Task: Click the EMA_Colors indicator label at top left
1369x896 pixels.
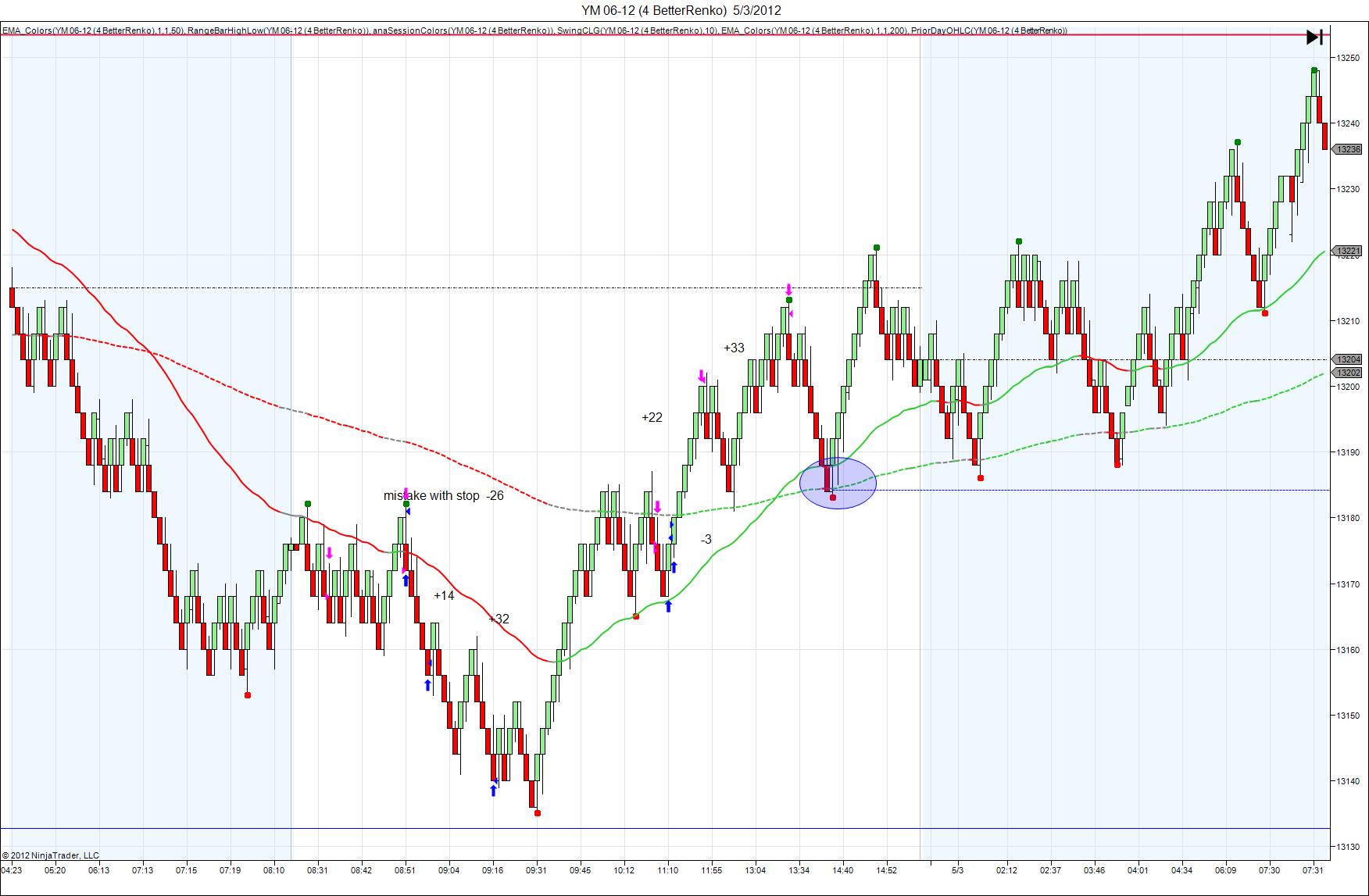Action: point(92,30)
